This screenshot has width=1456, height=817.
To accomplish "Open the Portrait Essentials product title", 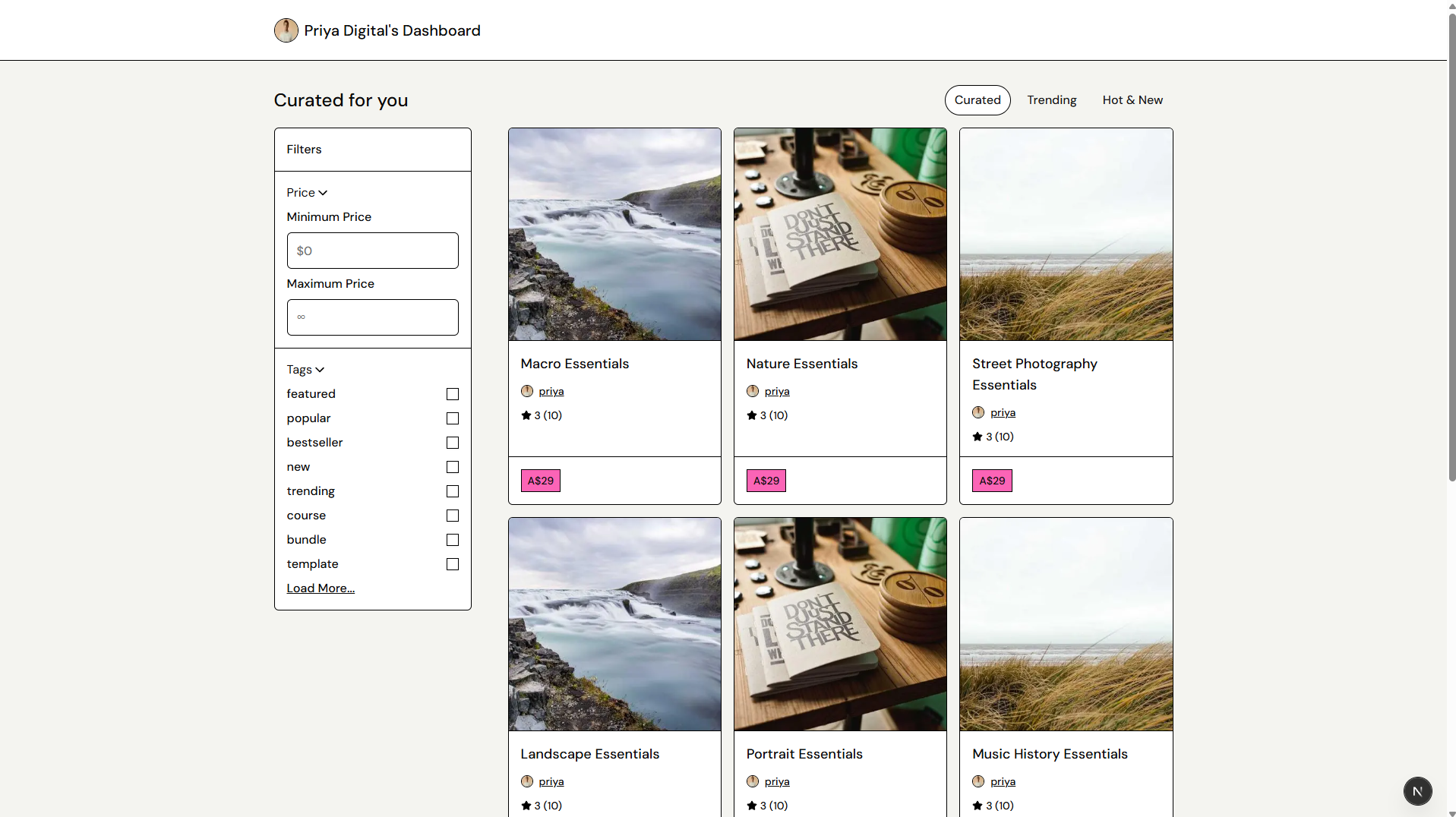I will (x=804, y=754).
